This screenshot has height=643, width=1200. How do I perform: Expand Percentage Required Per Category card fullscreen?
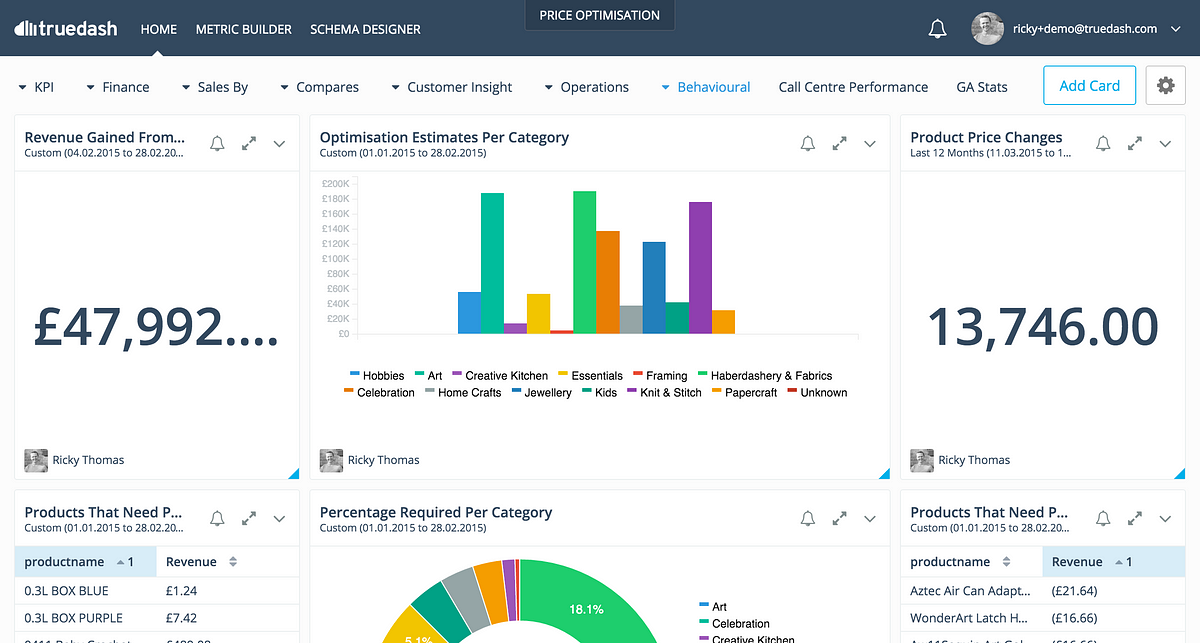[x=840, y=519]
